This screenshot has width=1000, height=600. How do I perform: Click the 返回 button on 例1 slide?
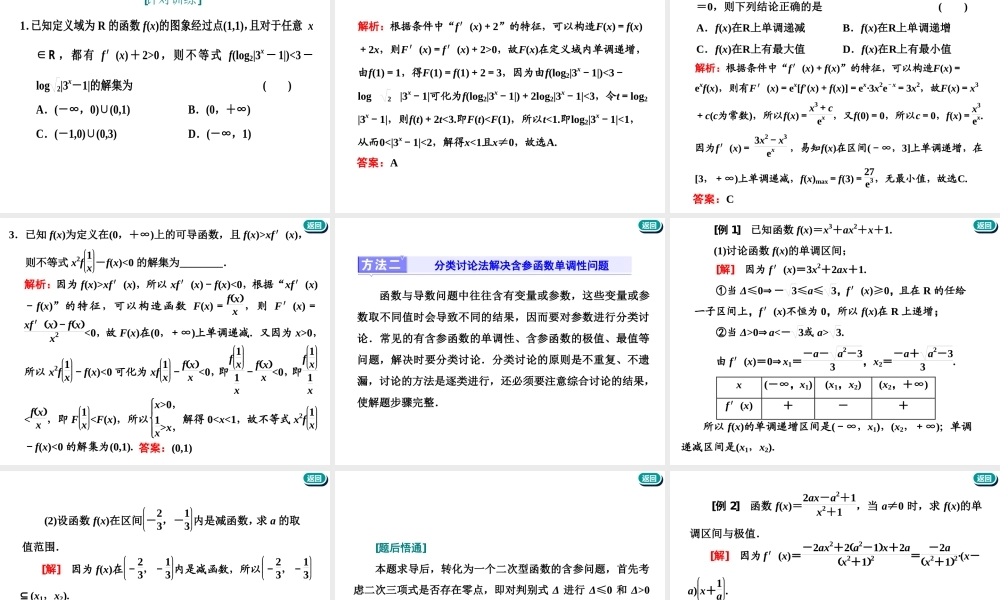coord(985,227)
